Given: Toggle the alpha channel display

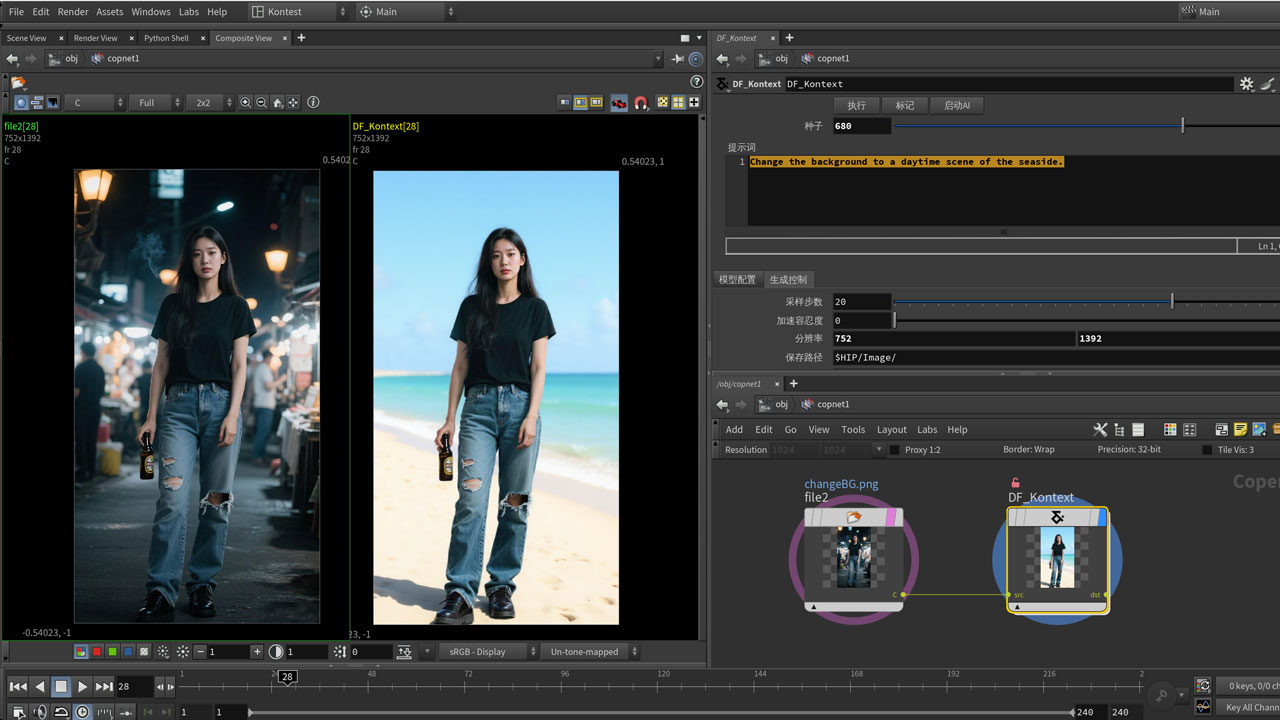Looking at the screenshot, I should click(x=144, y=651).
